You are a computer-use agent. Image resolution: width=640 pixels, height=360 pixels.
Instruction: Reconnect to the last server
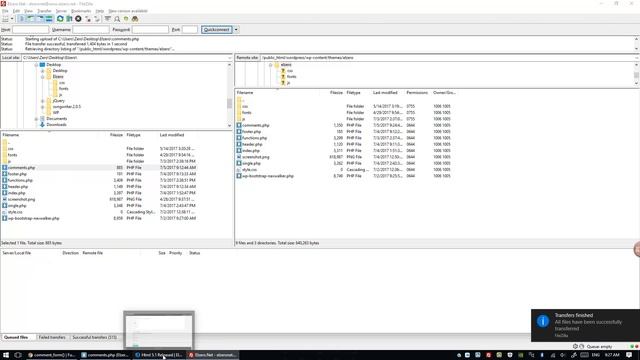pyautogui.click(x=97, y=19)
